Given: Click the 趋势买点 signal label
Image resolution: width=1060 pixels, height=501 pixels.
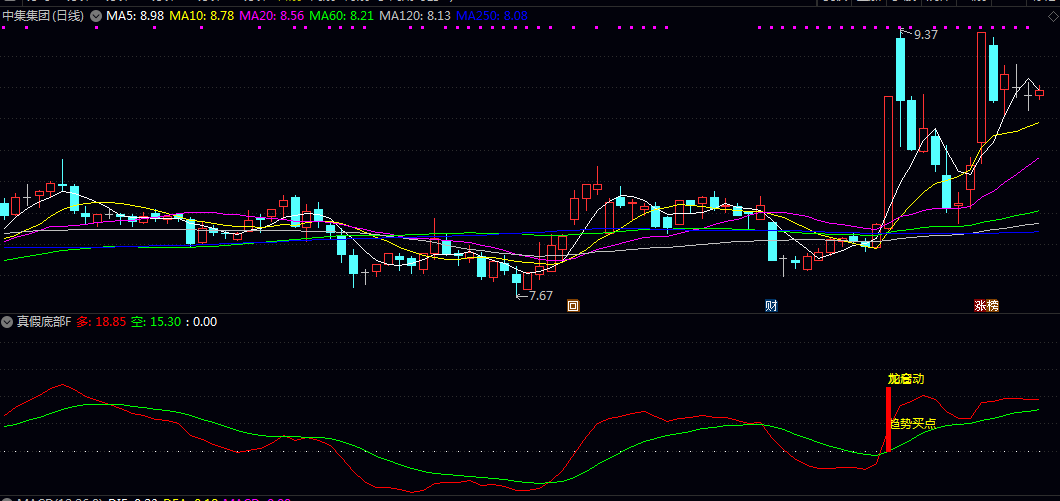Looking at the screenshot, I should [x=913, y=424].
